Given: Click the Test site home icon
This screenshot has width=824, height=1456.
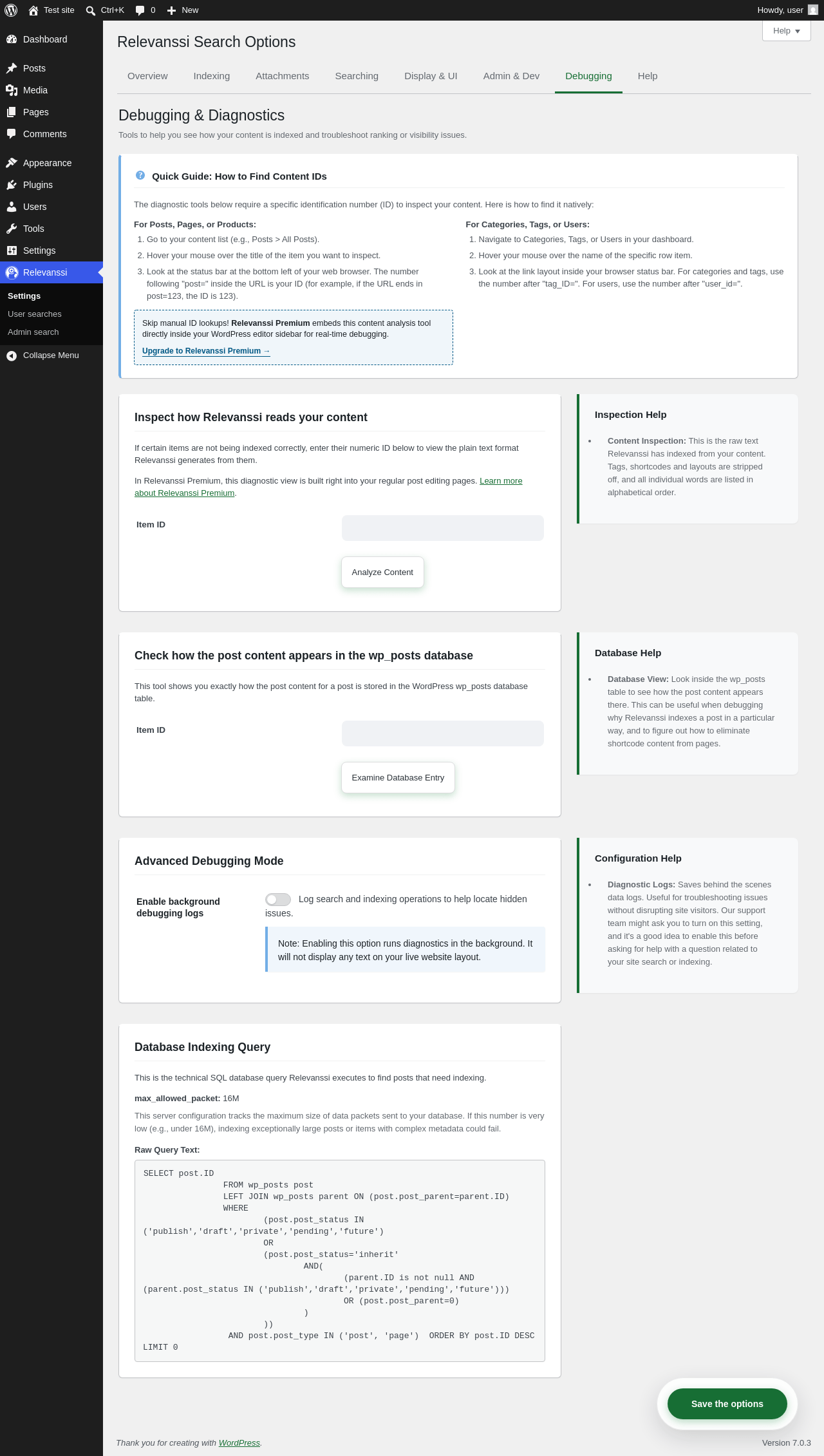Looking at the screenshot, I should pyautogui.click(x=33, y=10).
